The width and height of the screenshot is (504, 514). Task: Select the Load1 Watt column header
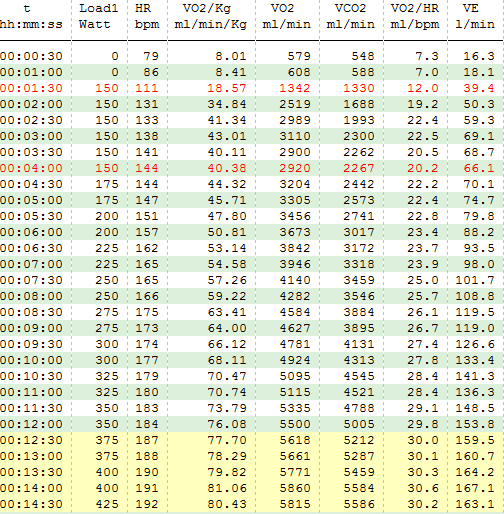pos(99,16)
